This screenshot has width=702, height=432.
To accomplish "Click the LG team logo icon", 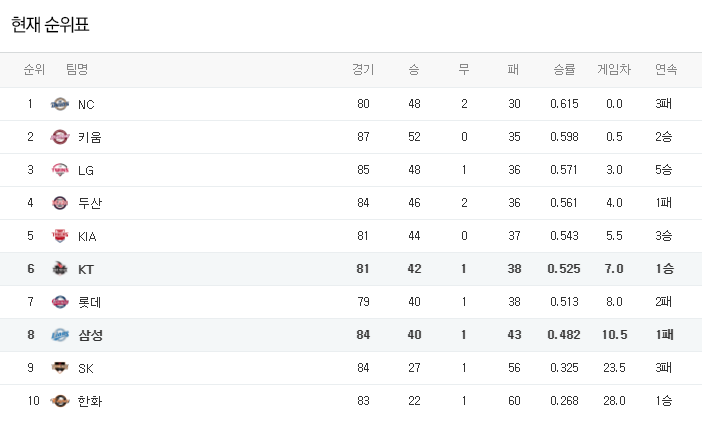I will tap(60, 170).
